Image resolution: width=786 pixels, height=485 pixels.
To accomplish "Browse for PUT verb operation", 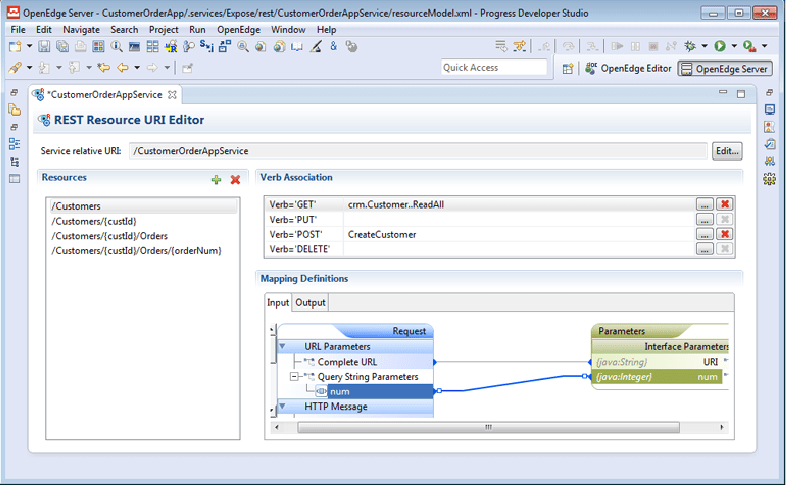I will tap(704, 219).
